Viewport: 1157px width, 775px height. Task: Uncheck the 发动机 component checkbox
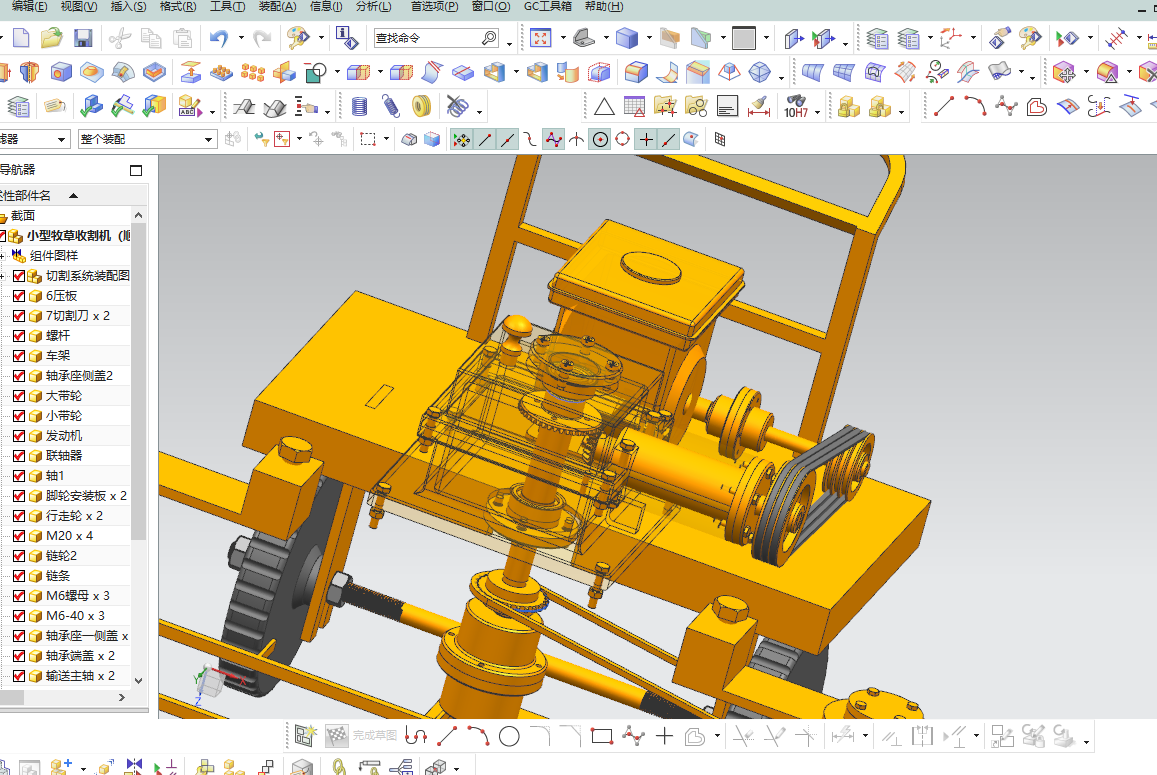19,435
